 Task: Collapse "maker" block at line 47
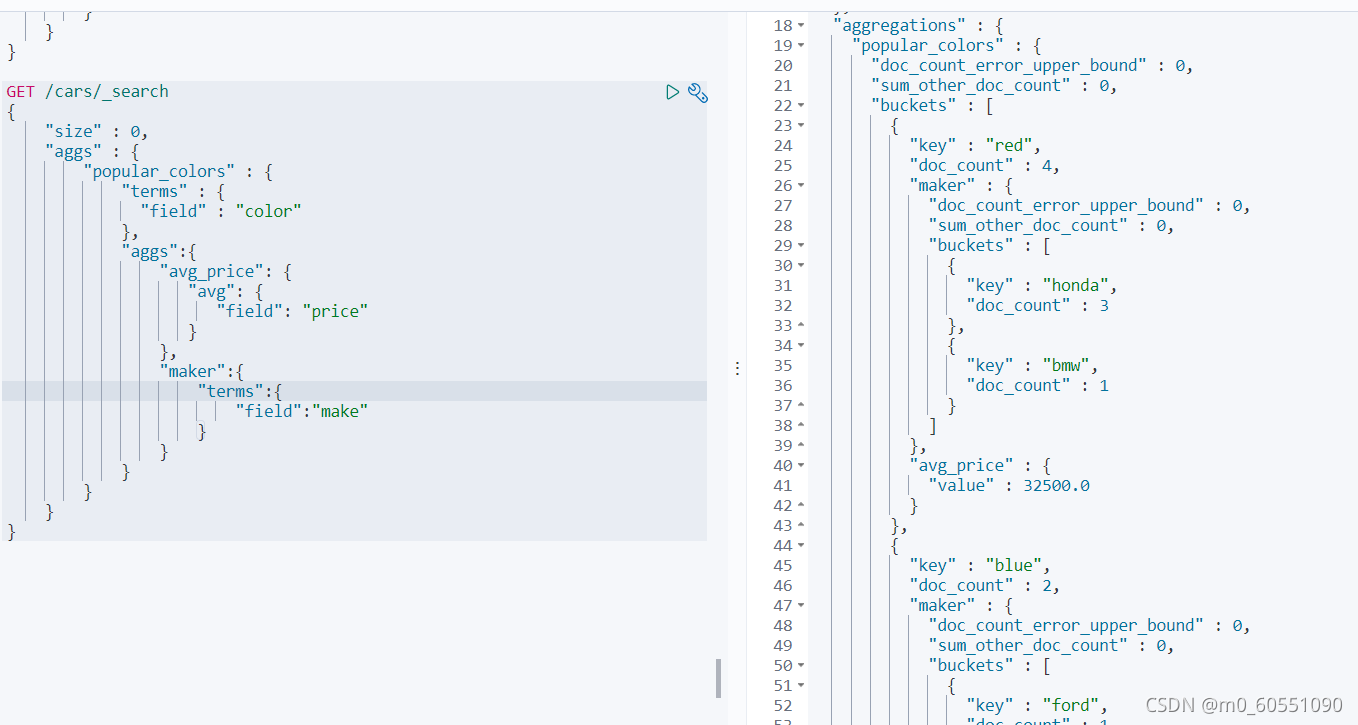pos(803,605)
